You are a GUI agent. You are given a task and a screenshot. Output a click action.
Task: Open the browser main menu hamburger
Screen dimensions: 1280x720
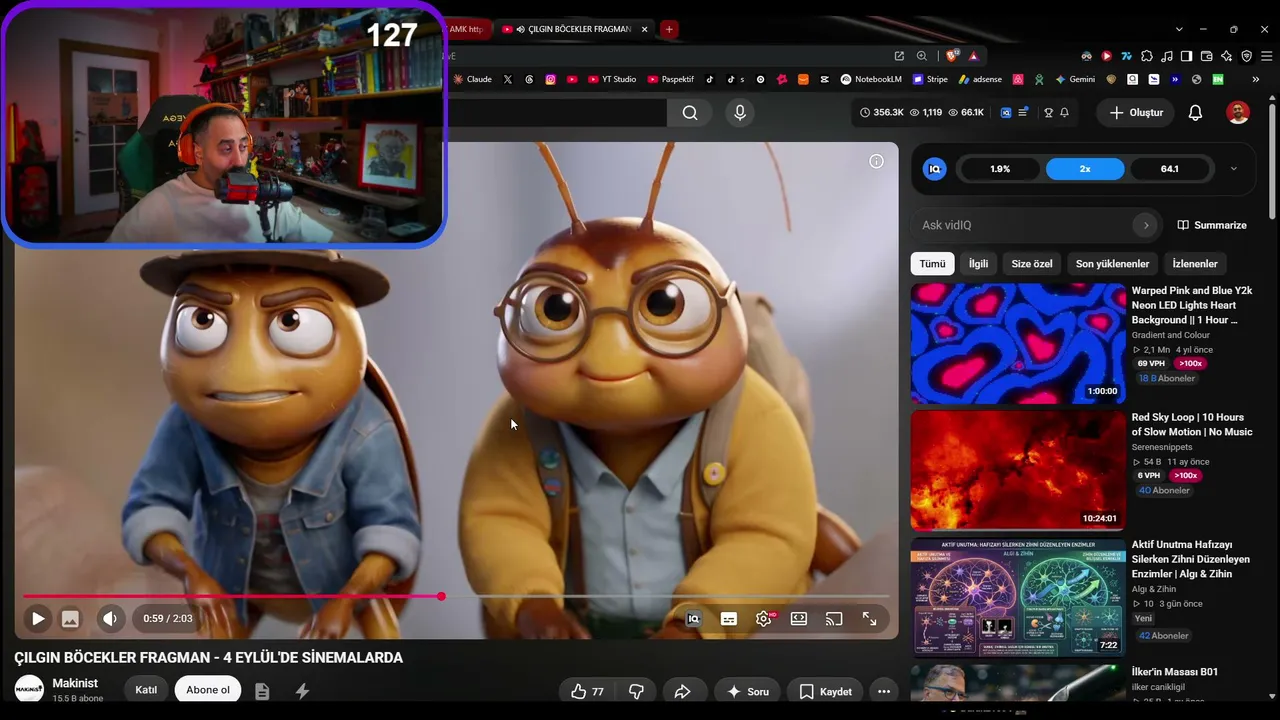(x=1266, y=56)
